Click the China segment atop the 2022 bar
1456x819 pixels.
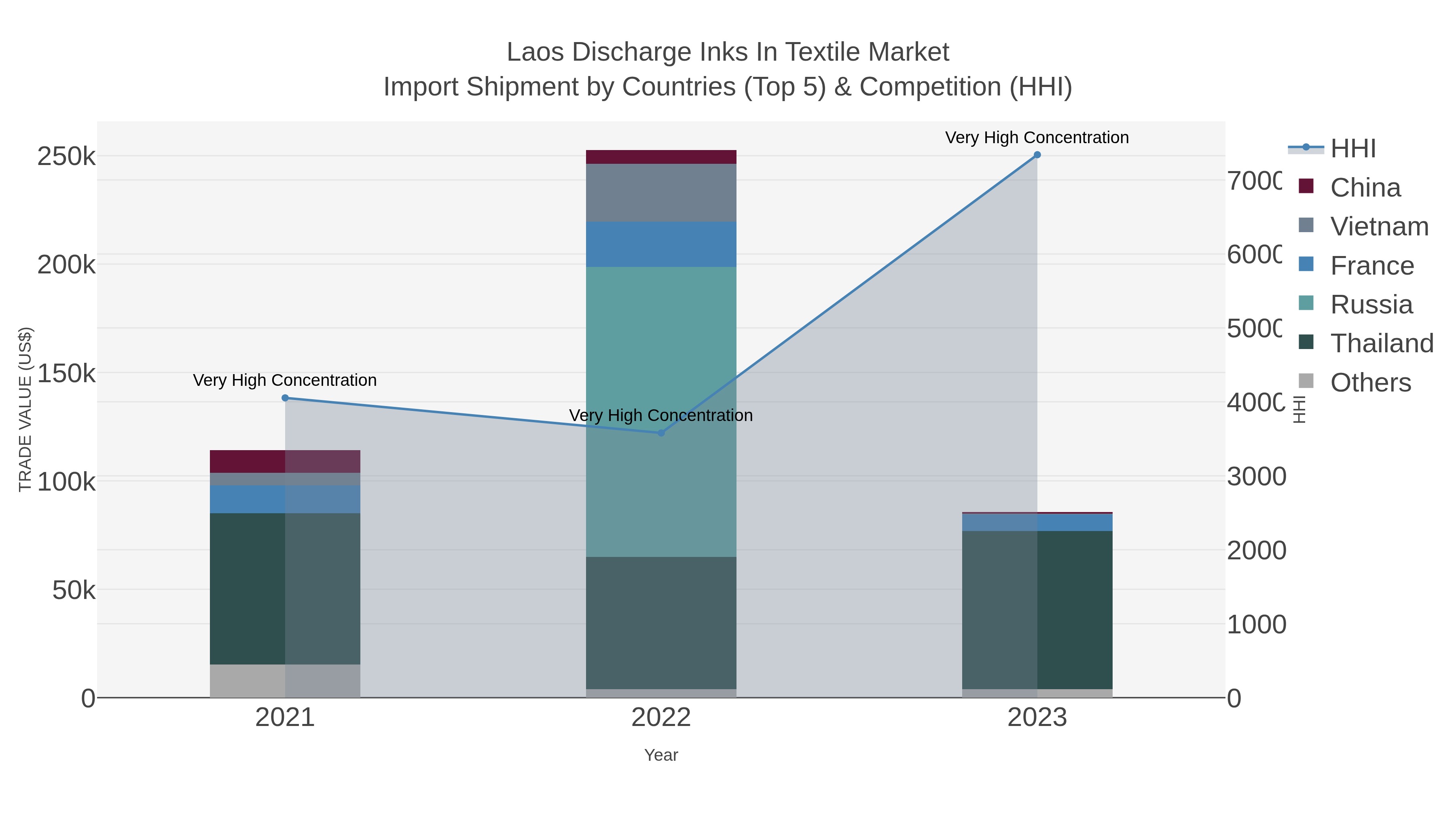click(x=661, y=157)
